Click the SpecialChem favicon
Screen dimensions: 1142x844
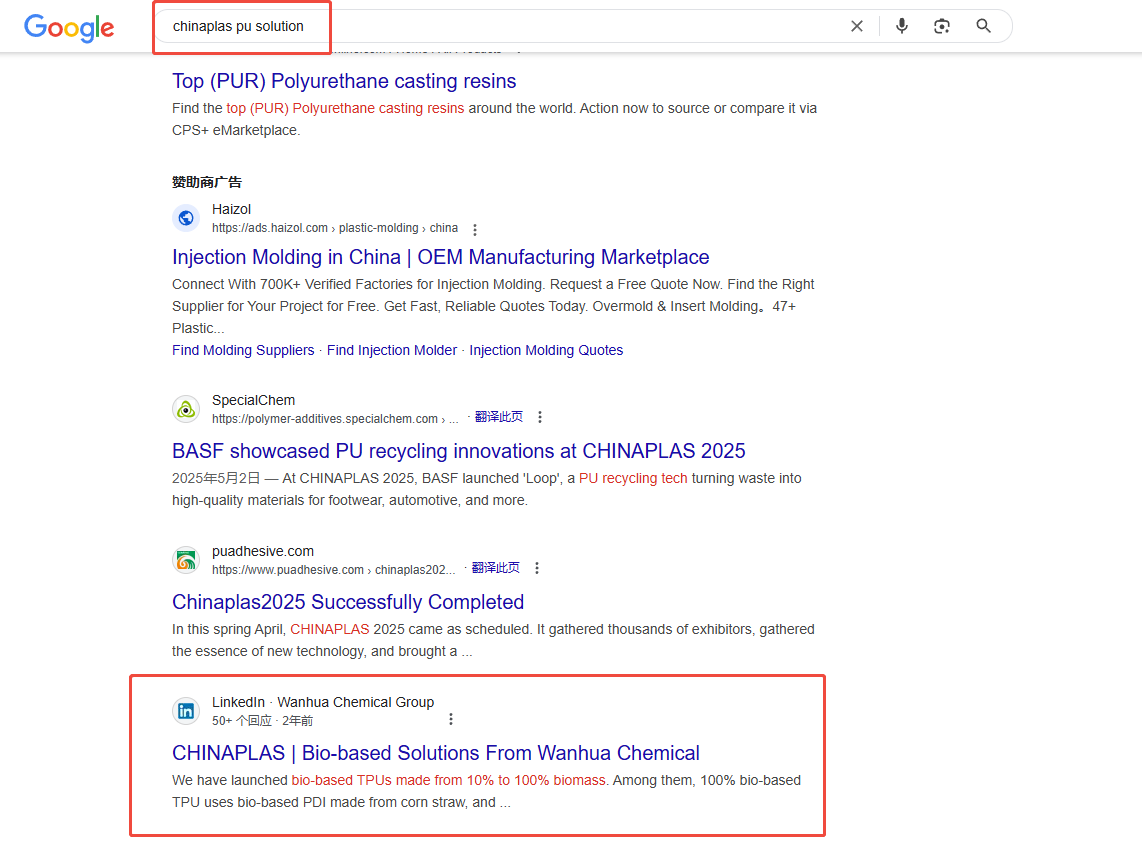(x=186, y=409)
